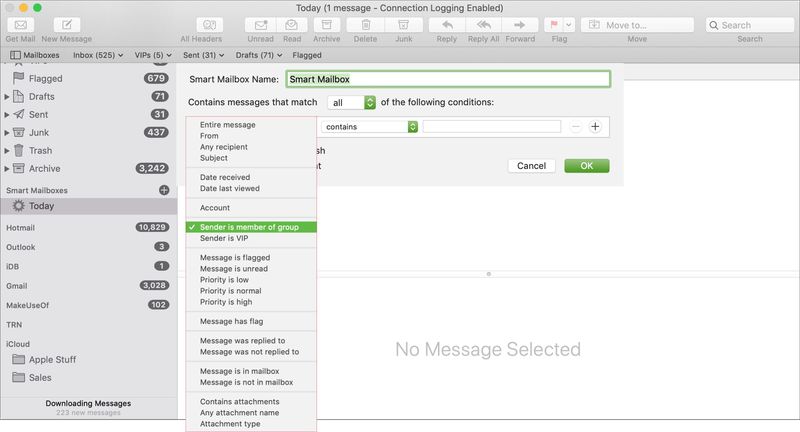The height and width of the screenshot is (432, 800).
Task: Click the Junk toolbar icon
Action: (x=404, y=25)
